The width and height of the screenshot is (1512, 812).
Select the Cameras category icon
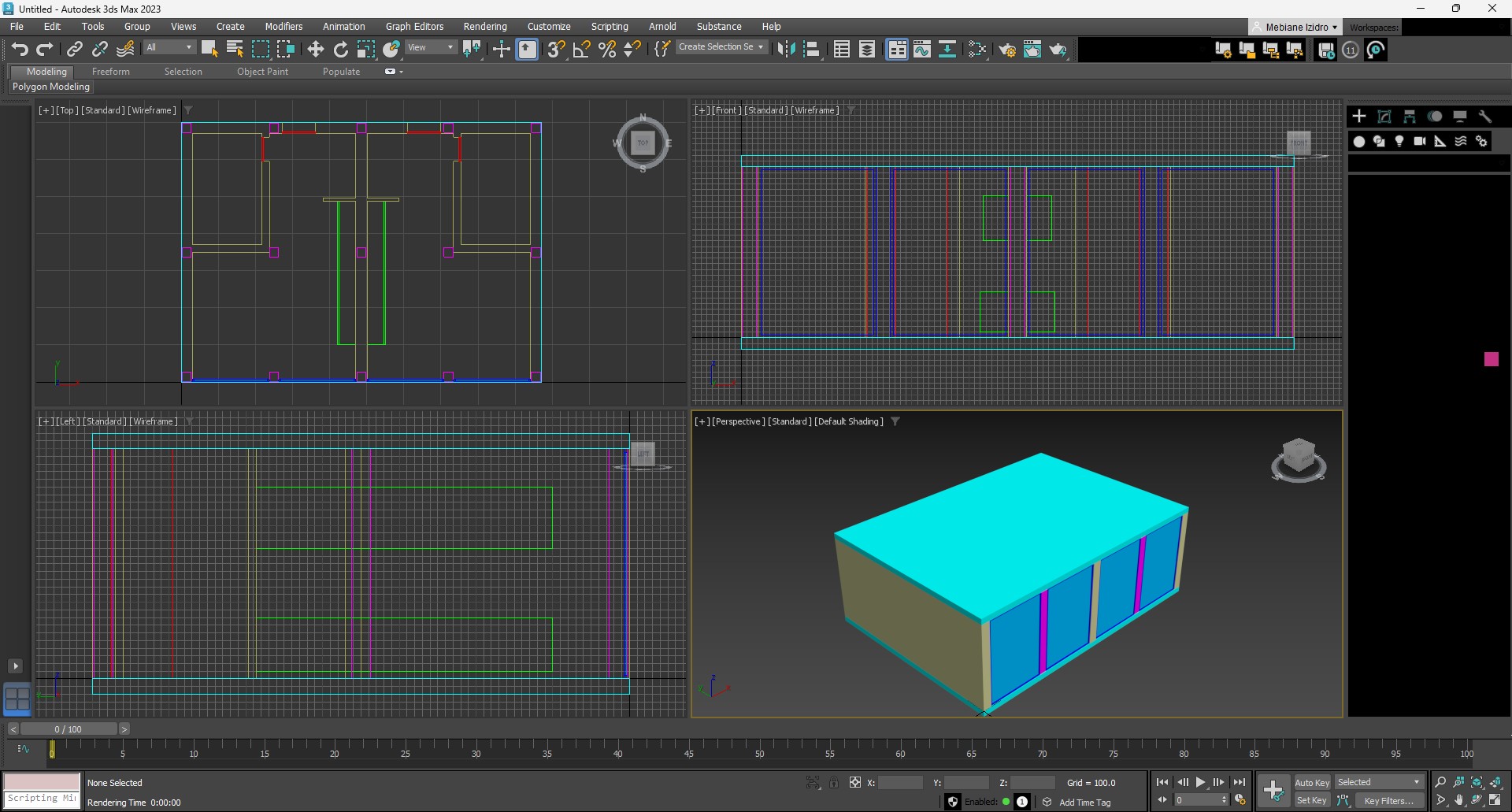(x=1419, y=141)
